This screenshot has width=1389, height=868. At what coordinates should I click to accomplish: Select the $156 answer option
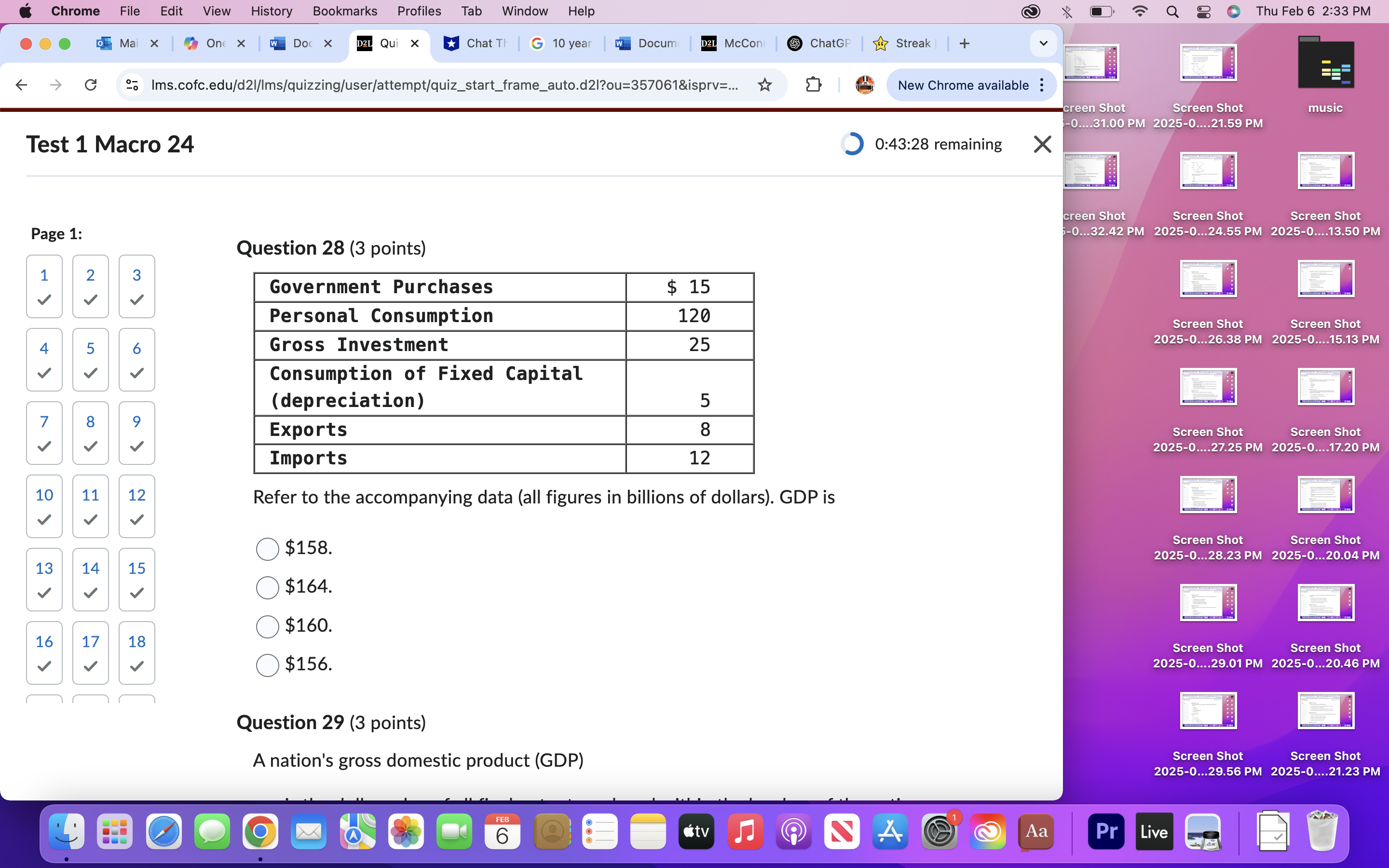[x=267, y=665]
